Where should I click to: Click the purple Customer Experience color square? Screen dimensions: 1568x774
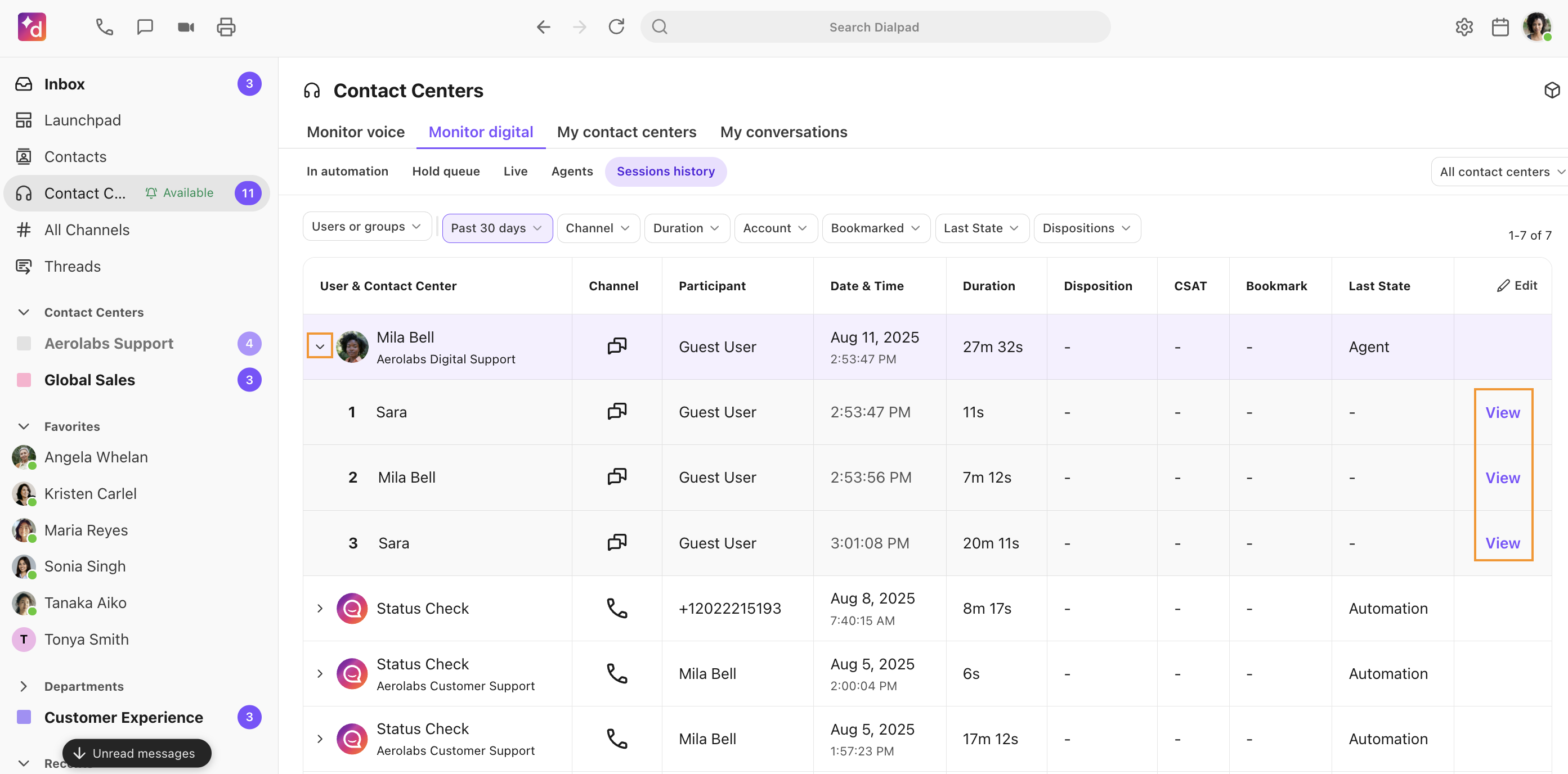point(24,717)
